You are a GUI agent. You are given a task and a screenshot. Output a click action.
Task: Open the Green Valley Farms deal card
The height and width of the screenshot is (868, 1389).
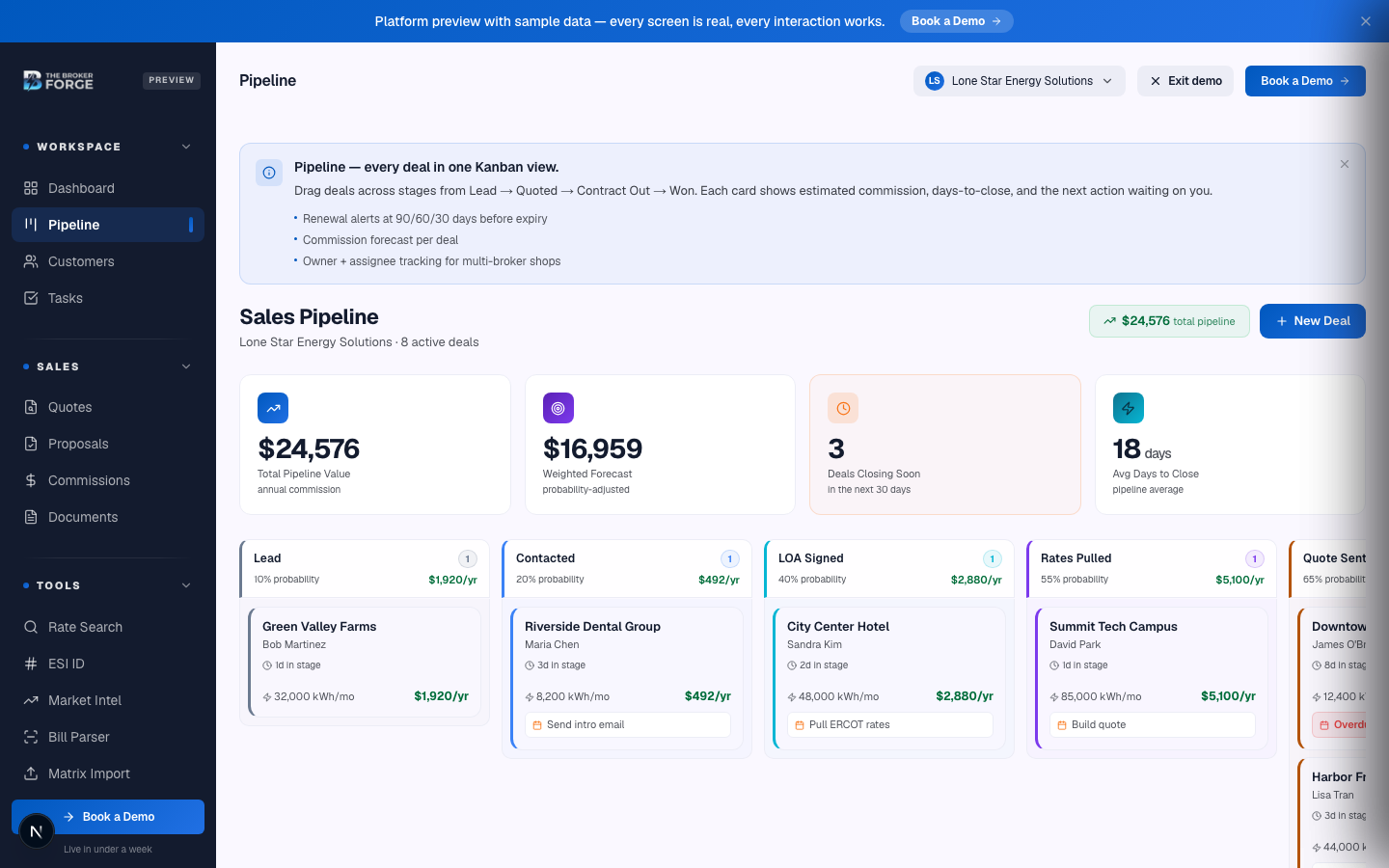coord(365,662)
